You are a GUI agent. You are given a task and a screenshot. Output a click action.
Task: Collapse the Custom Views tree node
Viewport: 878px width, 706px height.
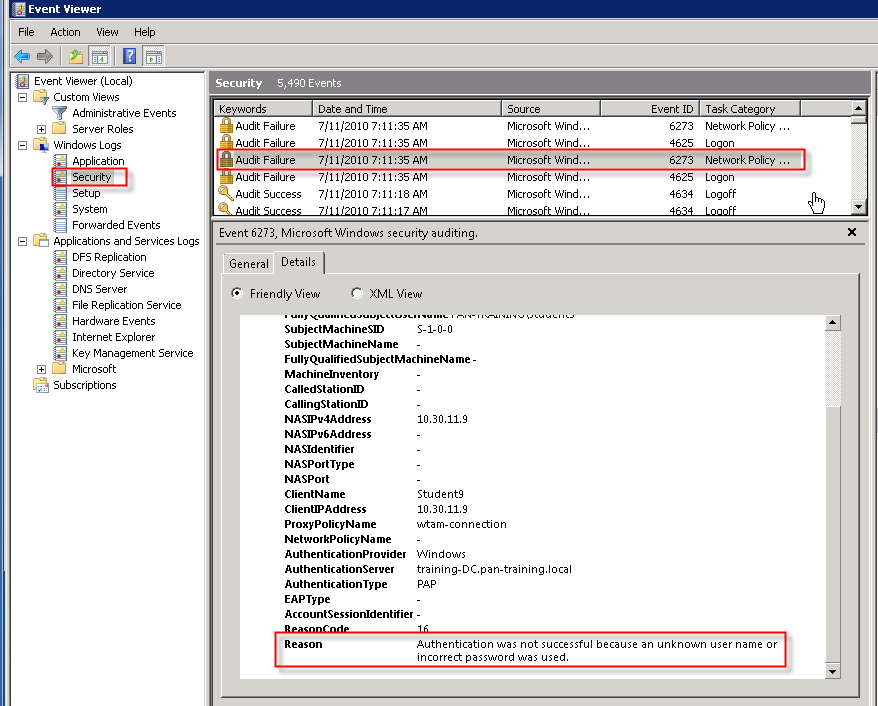23,97
